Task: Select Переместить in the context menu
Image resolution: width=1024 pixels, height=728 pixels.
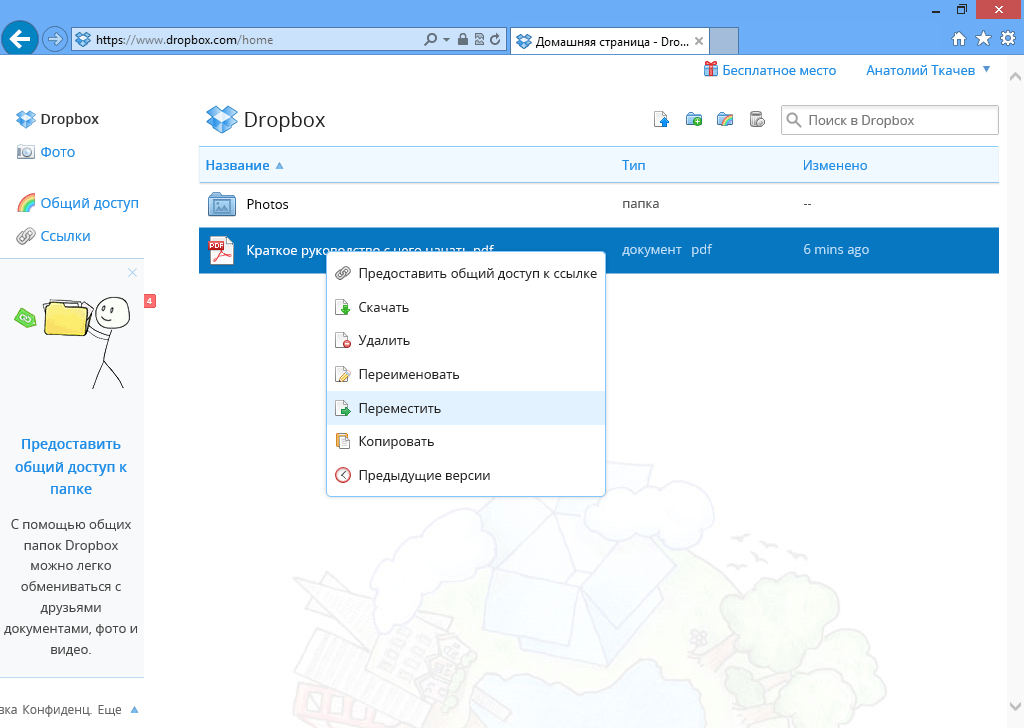Action: click(x=400, y=407)
